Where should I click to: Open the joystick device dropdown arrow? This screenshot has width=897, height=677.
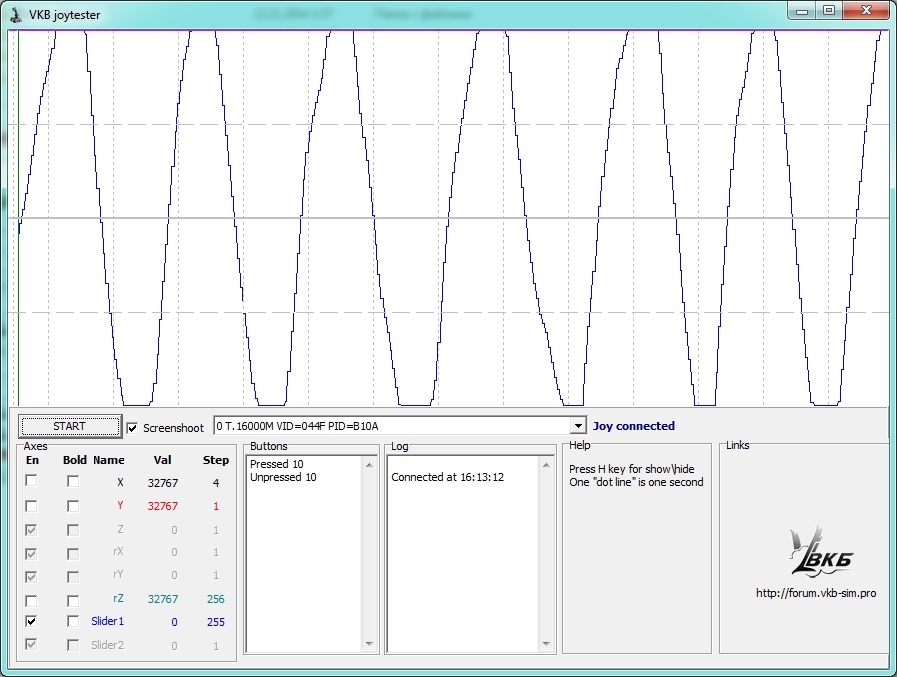point(577,426)
